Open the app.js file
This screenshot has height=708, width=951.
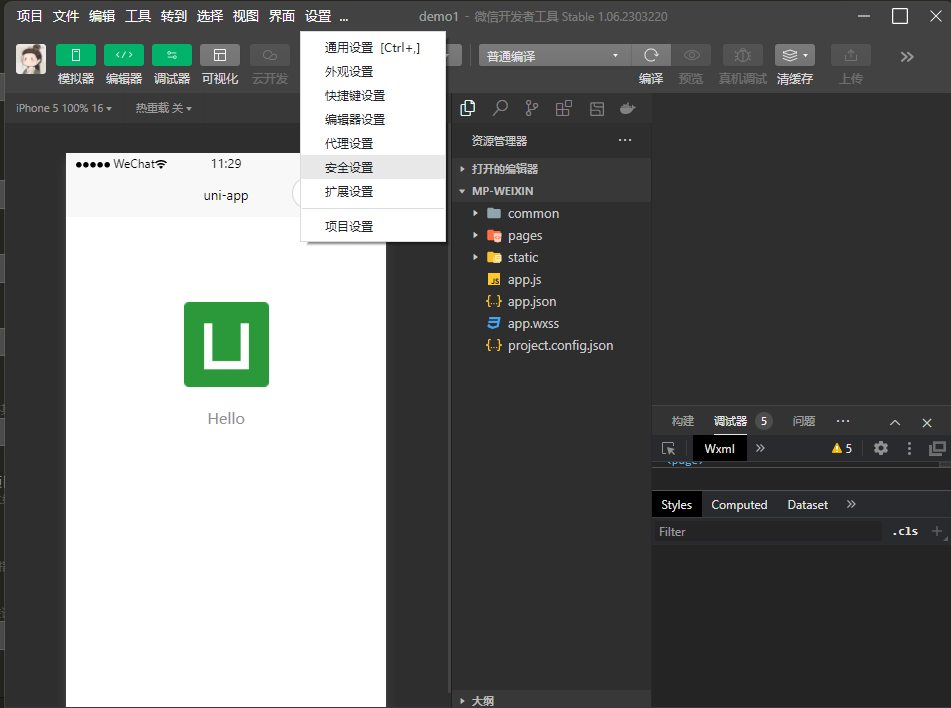tap(552, 280)
